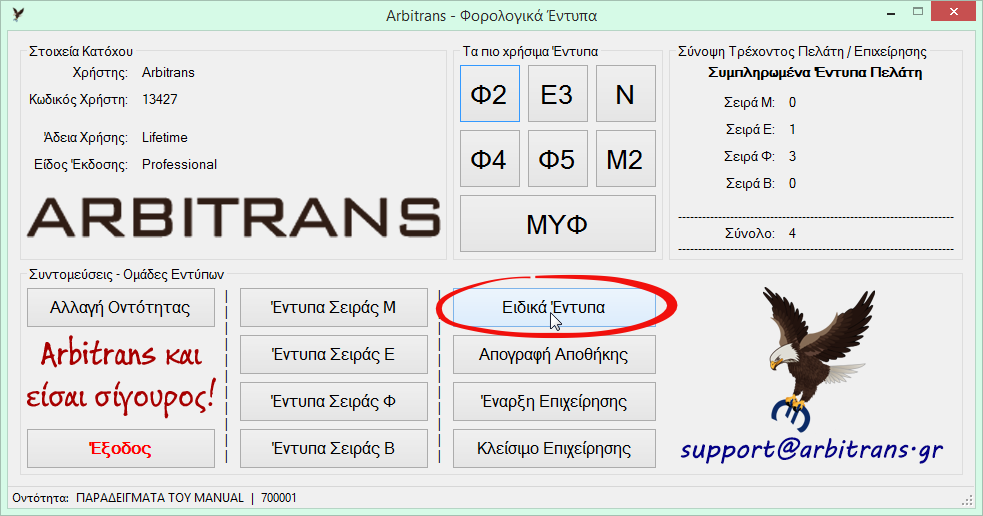Click the 'Professional' edition value
Image resolution: width=983 pixels, height=516 pixels.
pos(179,164)
